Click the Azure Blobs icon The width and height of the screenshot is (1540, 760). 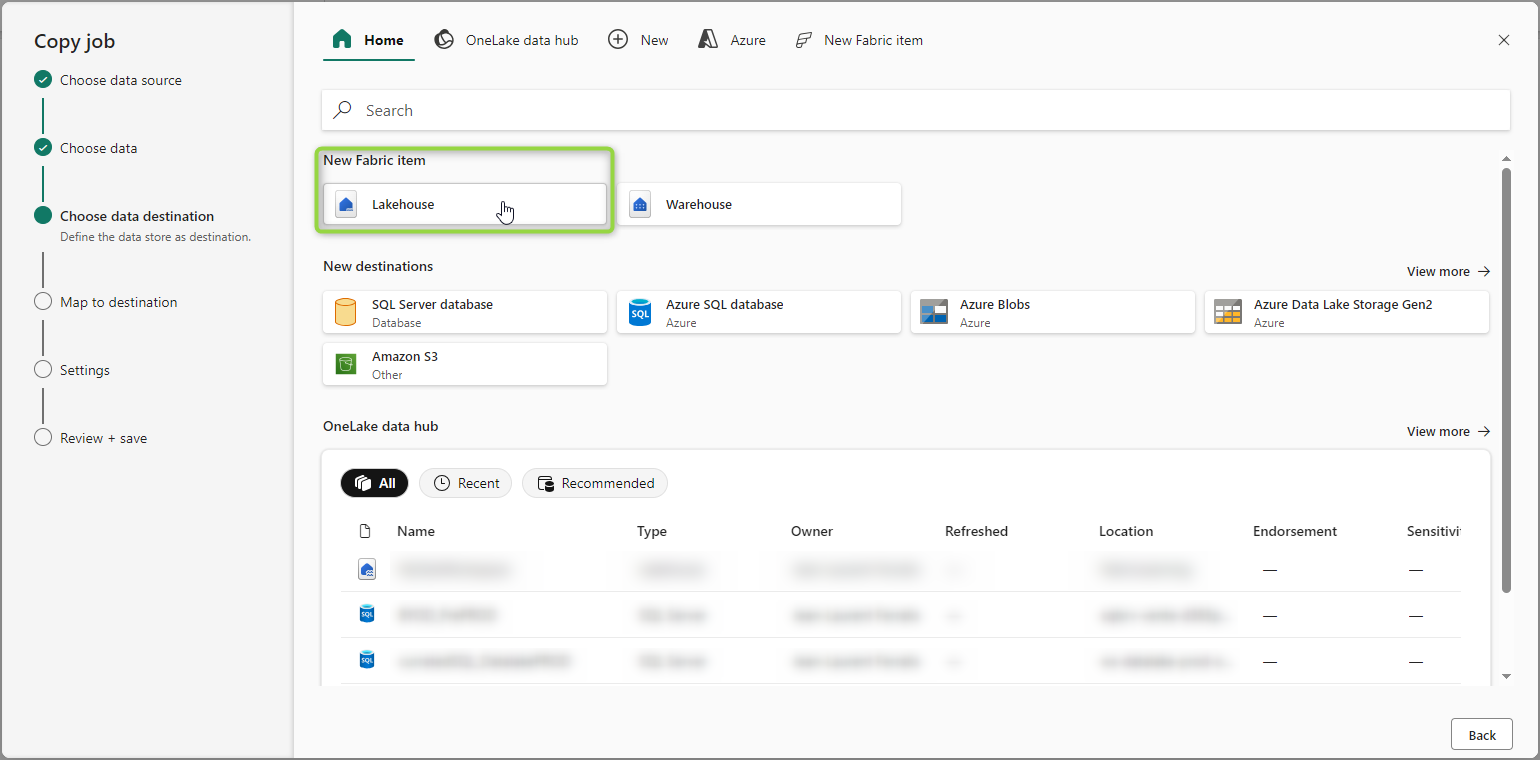pyautogui.click(x=934, y=312)
